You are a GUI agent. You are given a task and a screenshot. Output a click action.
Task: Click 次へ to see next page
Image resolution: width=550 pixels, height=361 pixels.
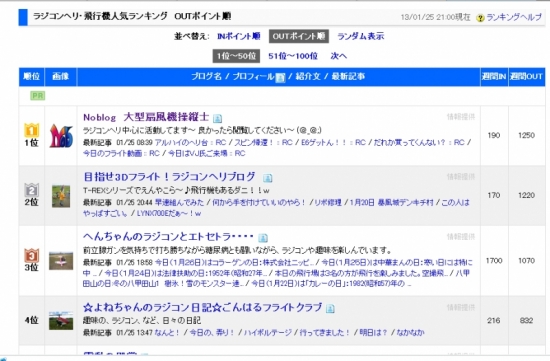(x=338, y=56)
